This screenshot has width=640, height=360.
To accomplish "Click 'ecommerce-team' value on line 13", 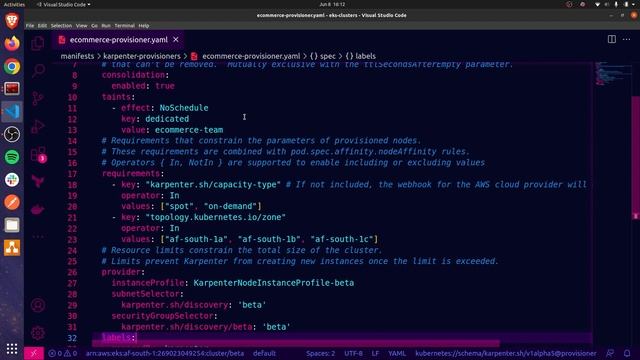I will pyautogui.click(x=189, y=130).
